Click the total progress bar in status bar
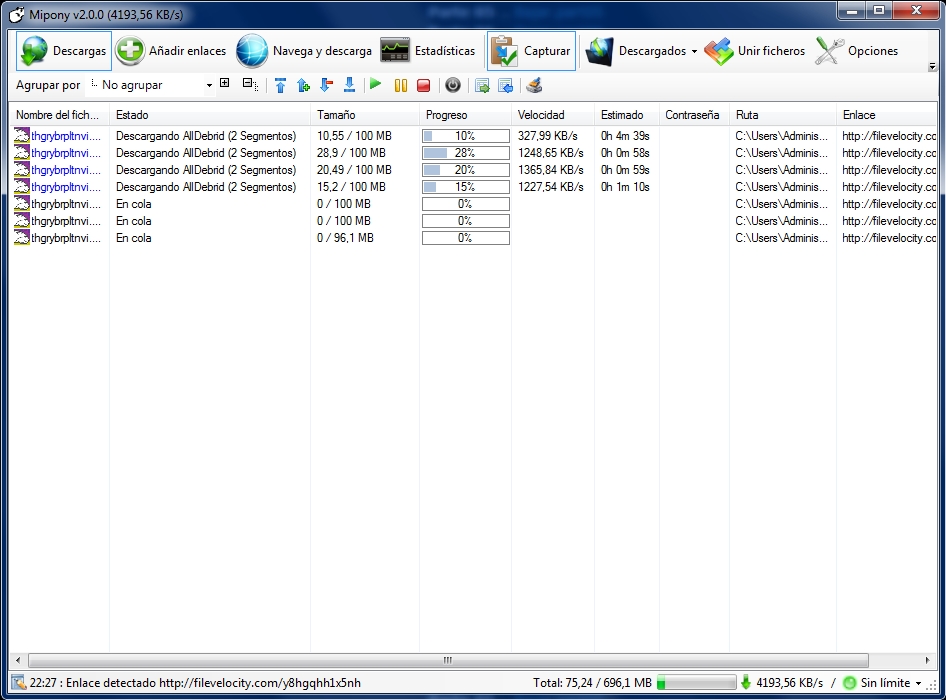 coord(697,682)
